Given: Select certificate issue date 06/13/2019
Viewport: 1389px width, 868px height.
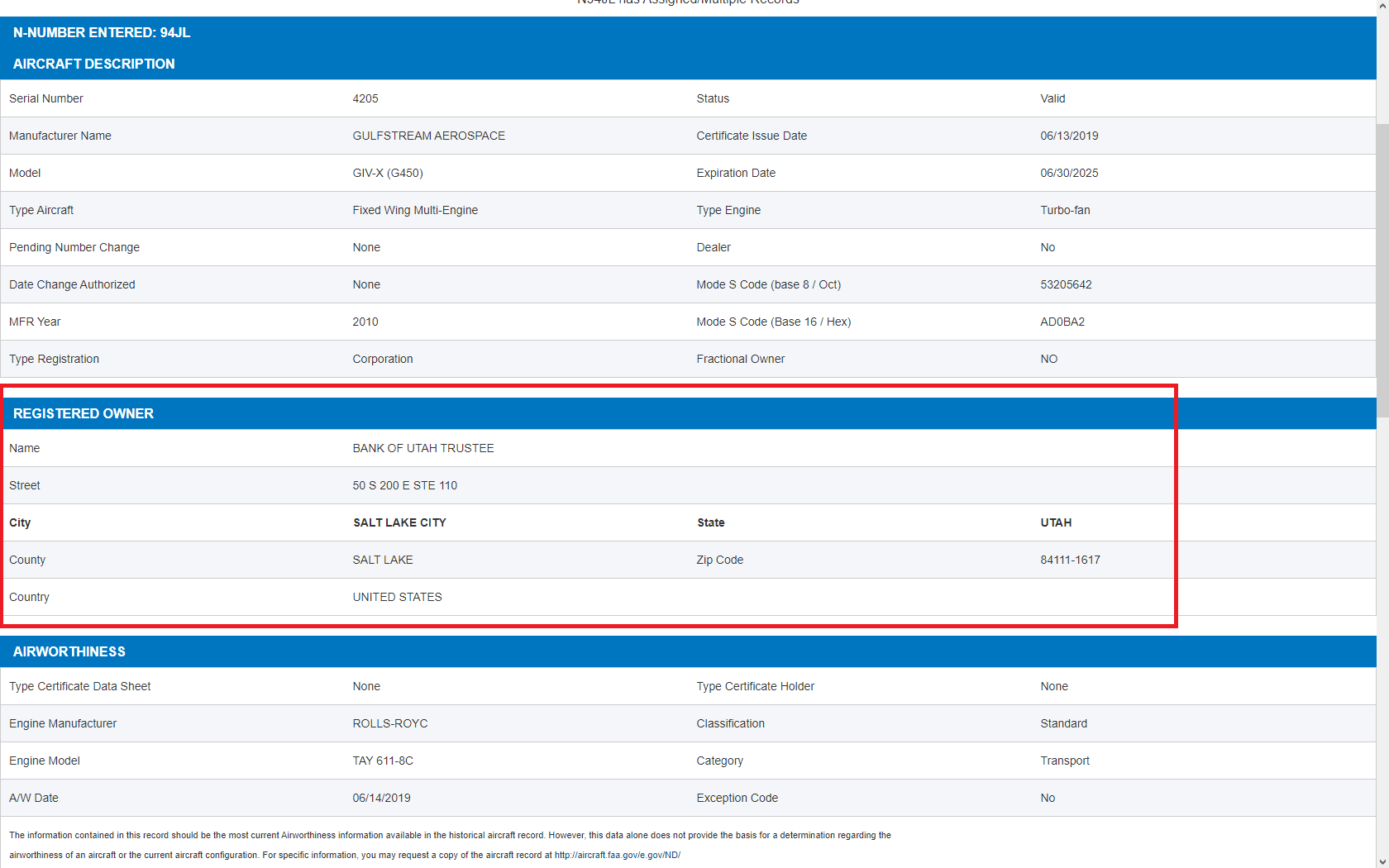Looking at the screenshot, I should pos(1069,136).
